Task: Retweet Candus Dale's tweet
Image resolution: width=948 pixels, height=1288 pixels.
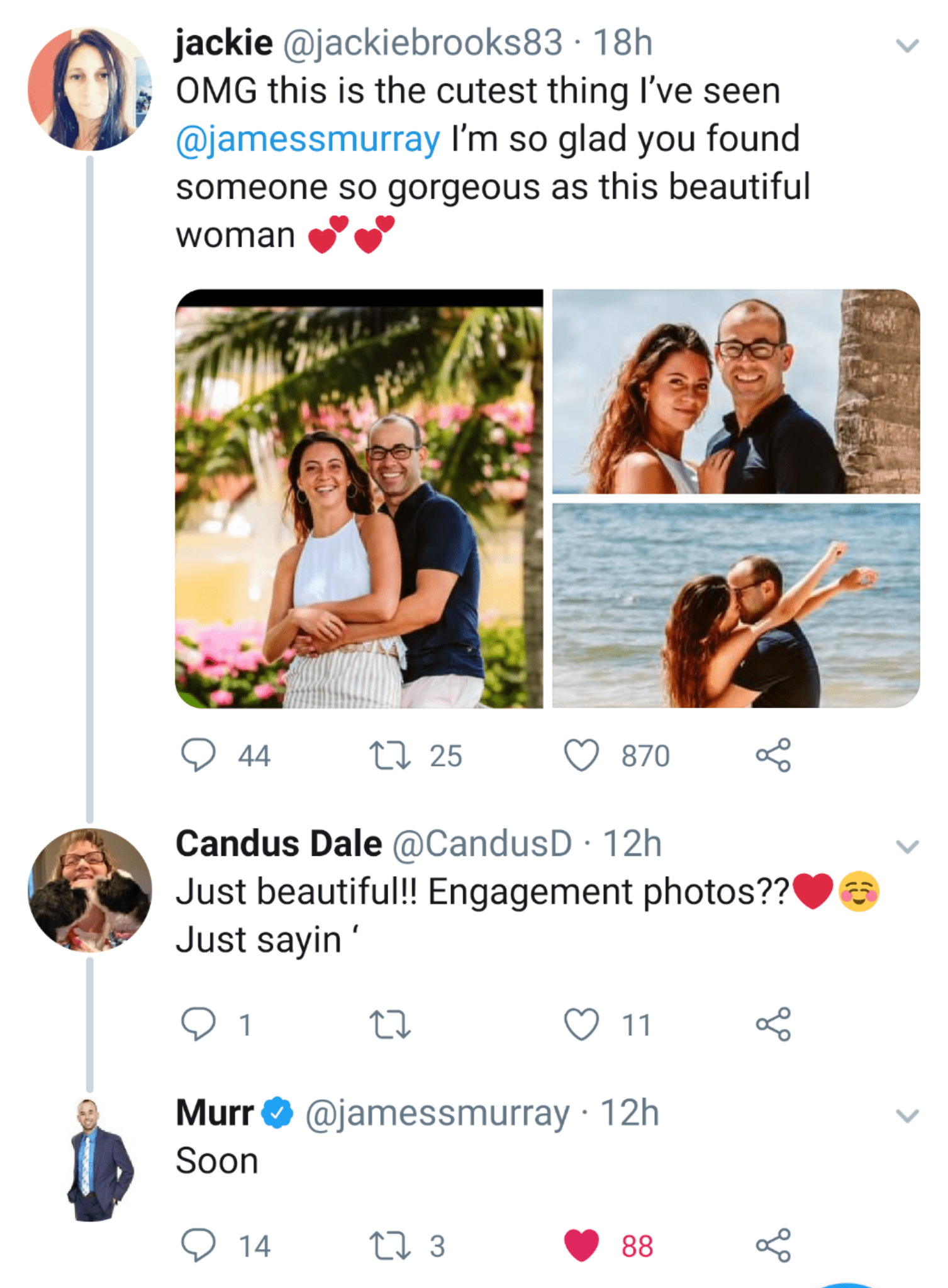Action: (390, 1024)
